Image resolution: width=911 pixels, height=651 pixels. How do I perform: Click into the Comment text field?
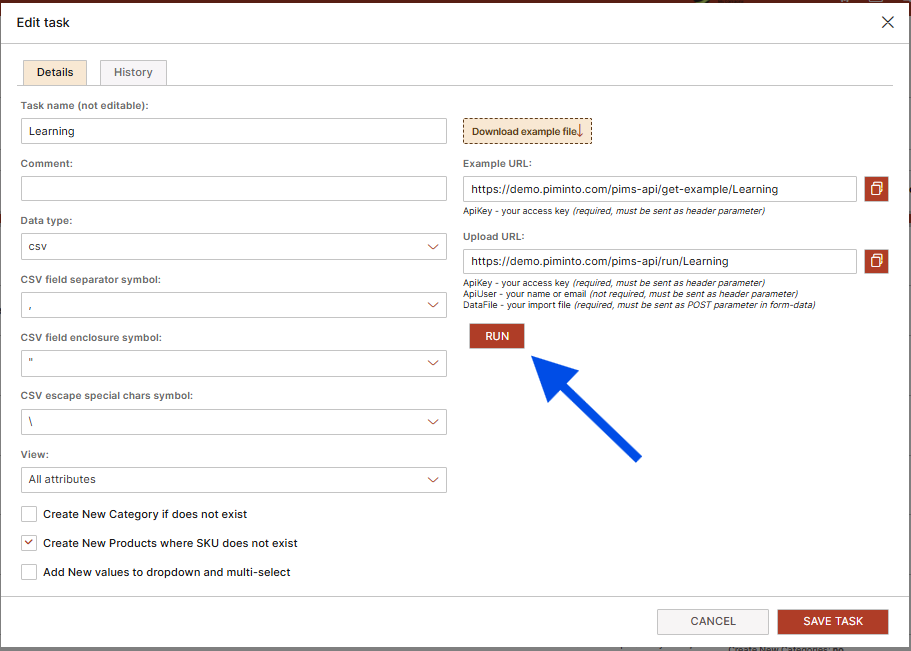point(233,189)
